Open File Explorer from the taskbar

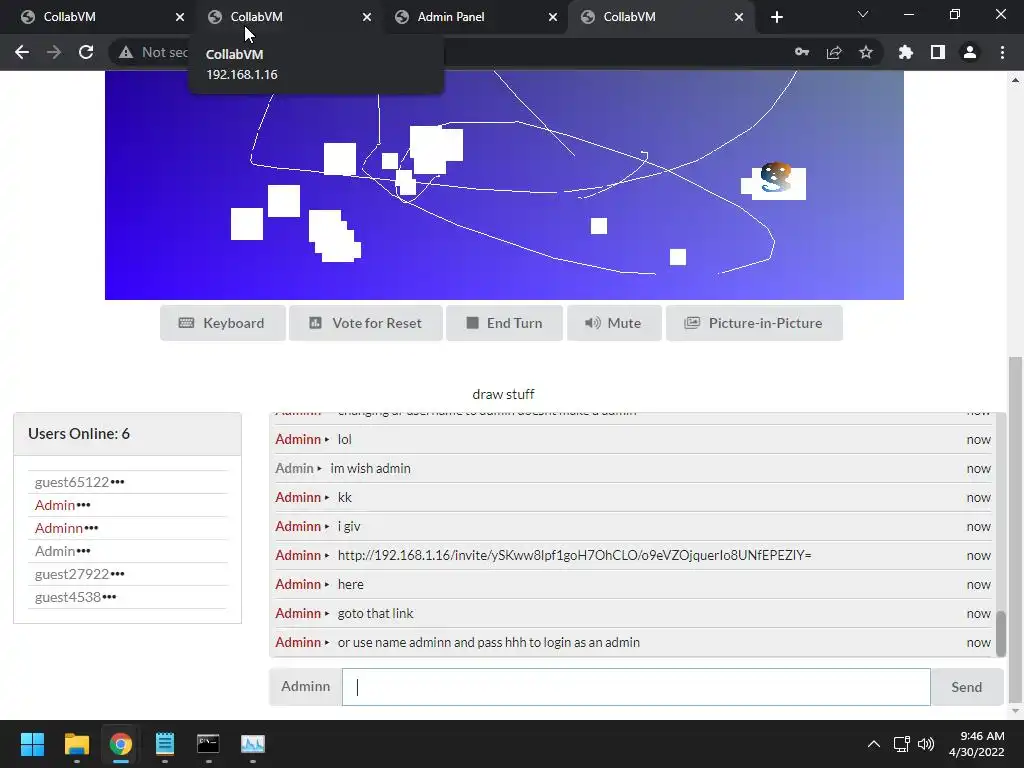pyautogui.click(x=76, y=744)
